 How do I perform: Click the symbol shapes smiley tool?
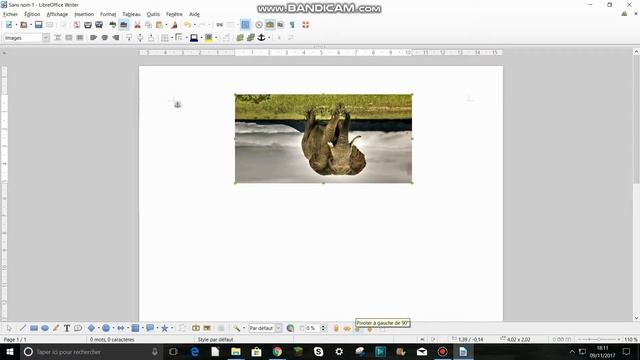(106, 328)
